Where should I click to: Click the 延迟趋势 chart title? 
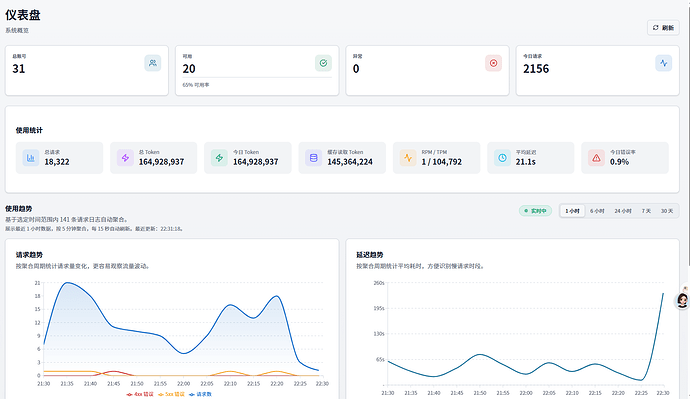pos(370,255)
